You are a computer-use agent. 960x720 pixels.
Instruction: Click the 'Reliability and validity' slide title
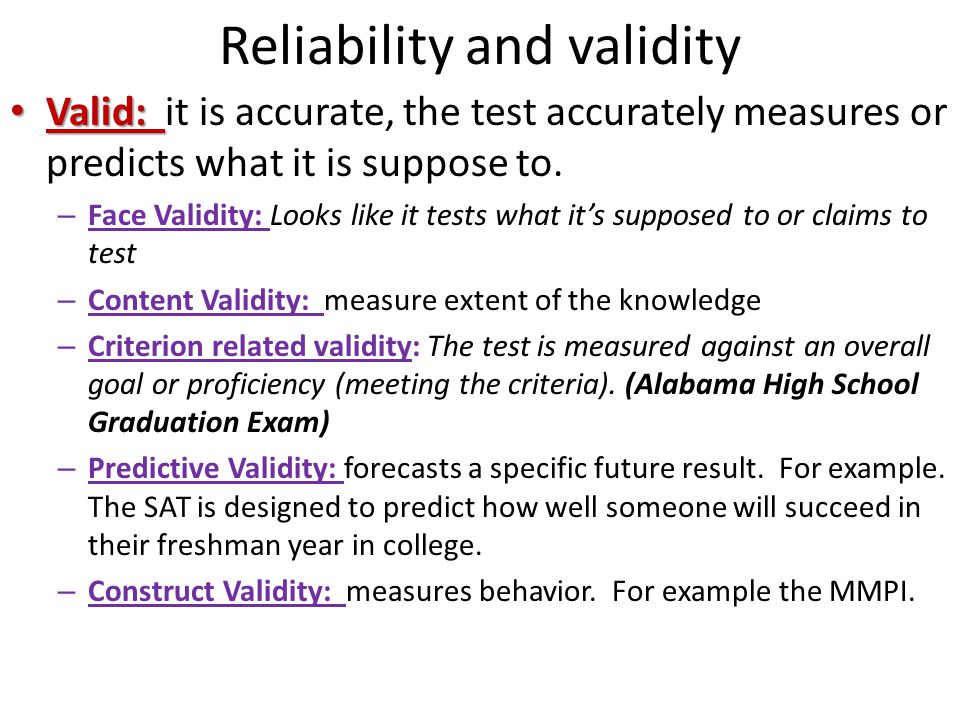click(x=480, y=47)
